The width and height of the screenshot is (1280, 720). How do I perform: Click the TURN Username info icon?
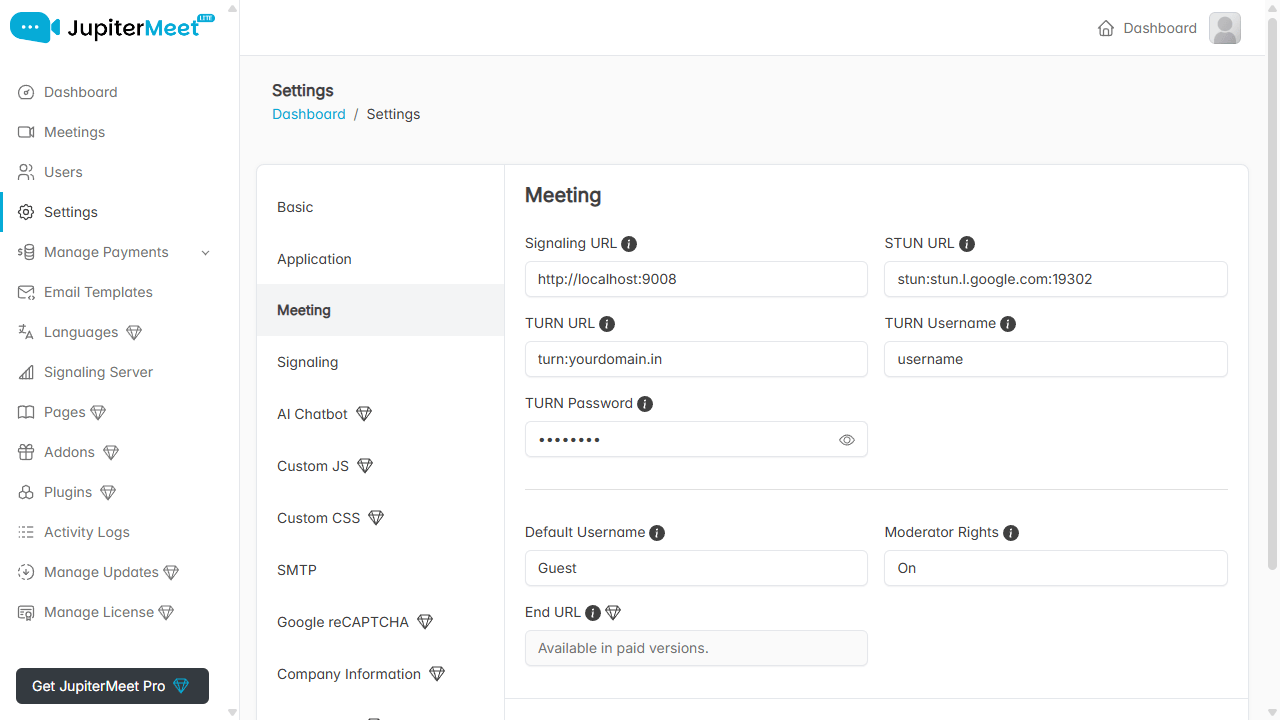[x=1008, y=324]
